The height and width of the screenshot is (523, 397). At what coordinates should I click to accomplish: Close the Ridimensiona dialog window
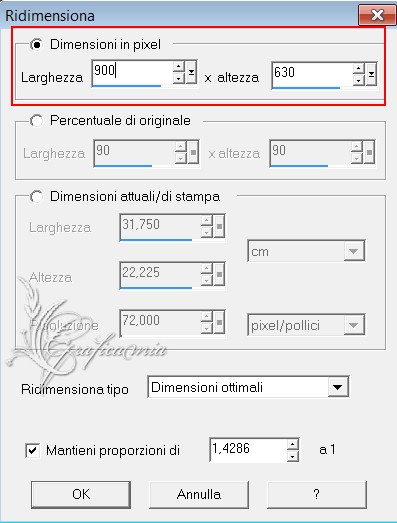pyautogui.click(x=377, y=15)
